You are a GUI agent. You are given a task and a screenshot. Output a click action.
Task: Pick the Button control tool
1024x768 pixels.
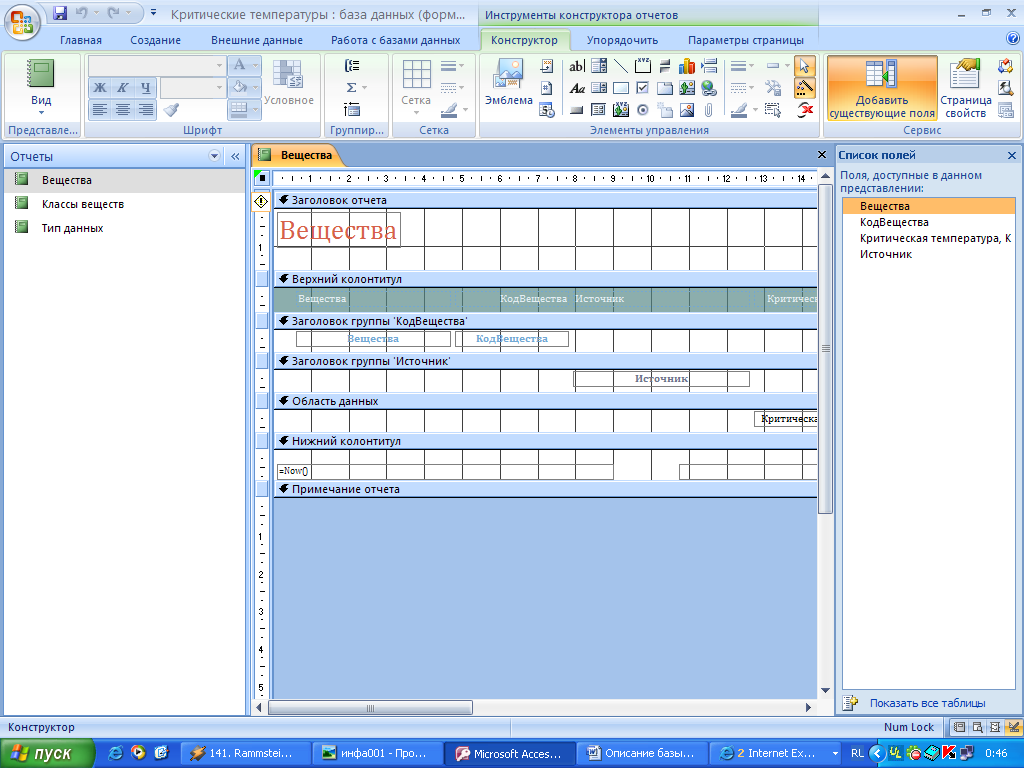coord(577,110)
